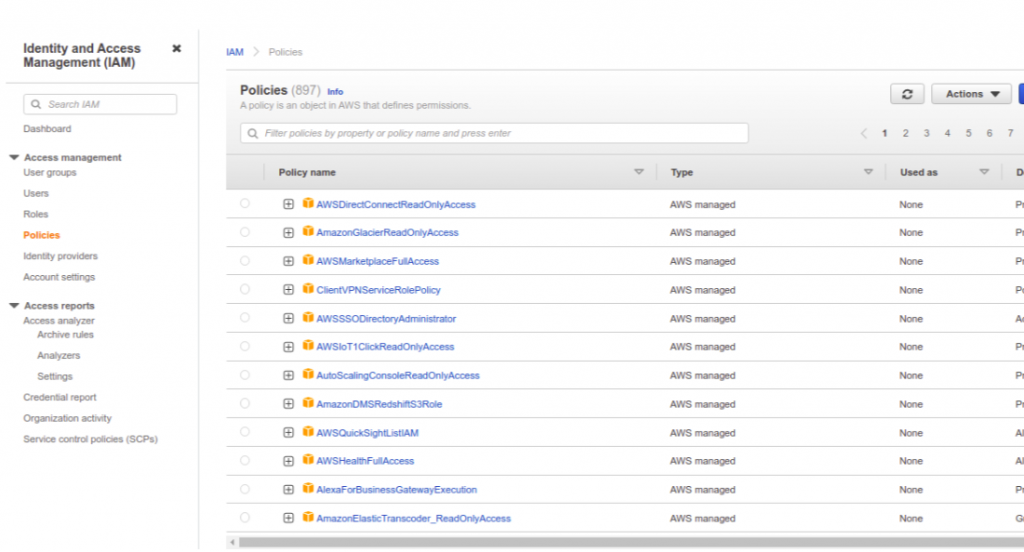Open Organization activity in sidebar
Image resolution: width=1024 pixels, height=552 pixels.
[x=67, y=418]
